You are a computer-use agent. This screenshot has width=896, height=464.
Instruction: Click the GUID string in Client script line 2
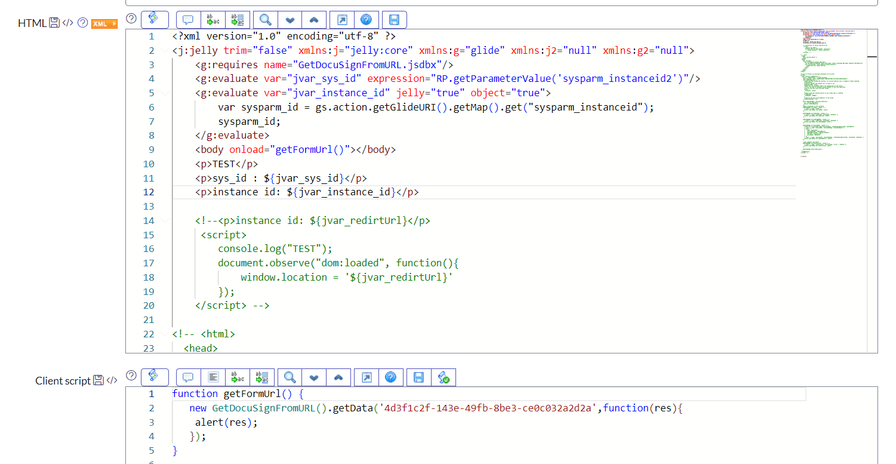[x=487, y=408]
